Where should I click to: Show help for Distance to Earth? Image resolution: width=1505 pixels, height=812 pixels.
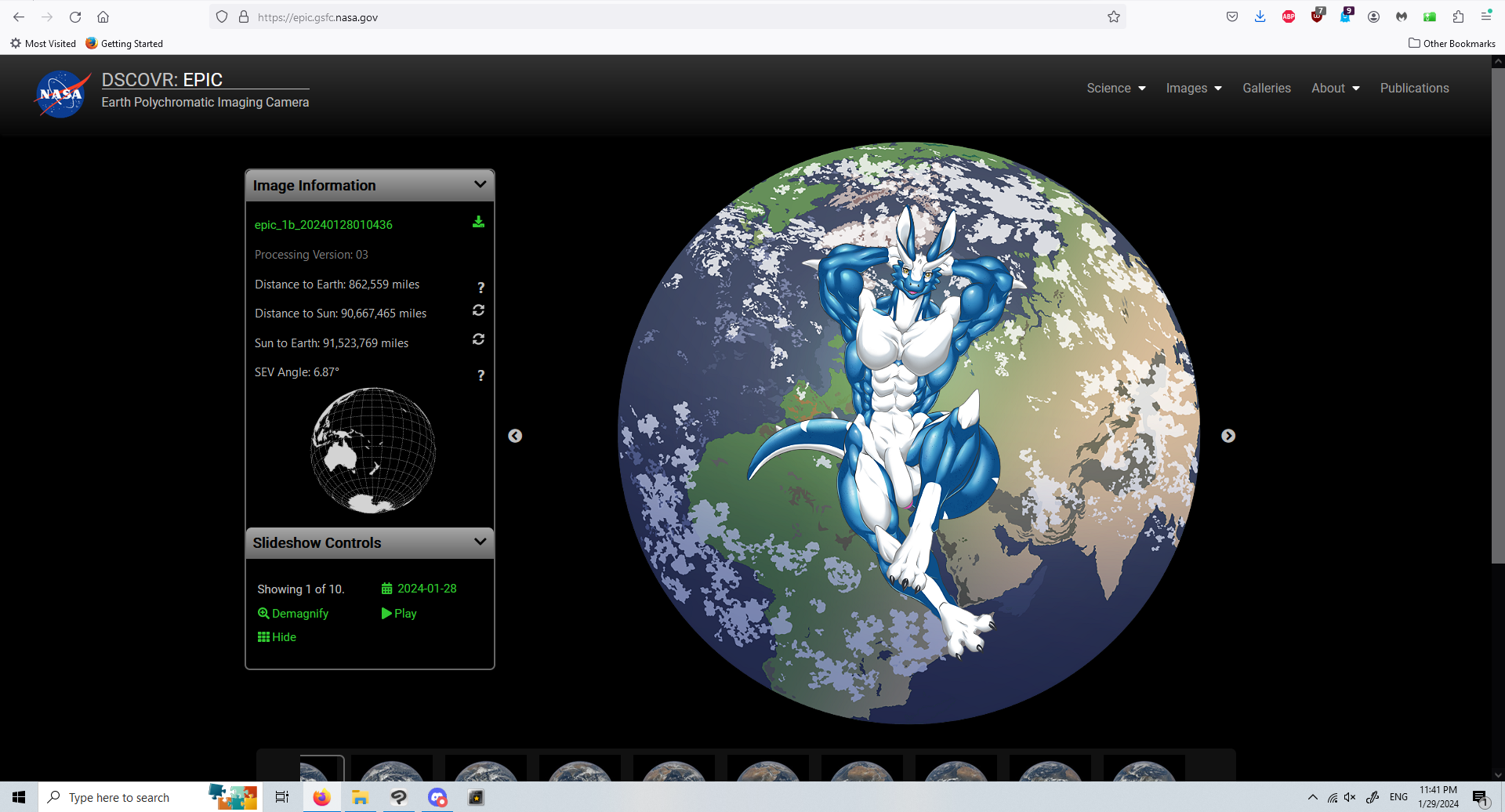481,287
